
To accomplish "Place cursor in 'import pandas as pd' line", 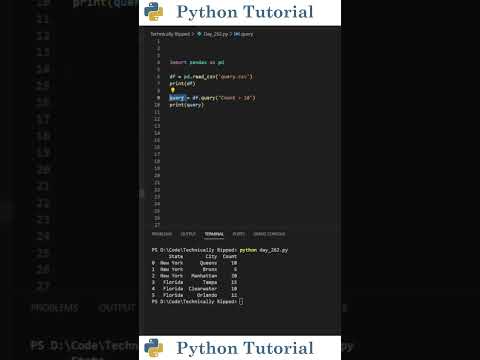I will pos(197,62).
